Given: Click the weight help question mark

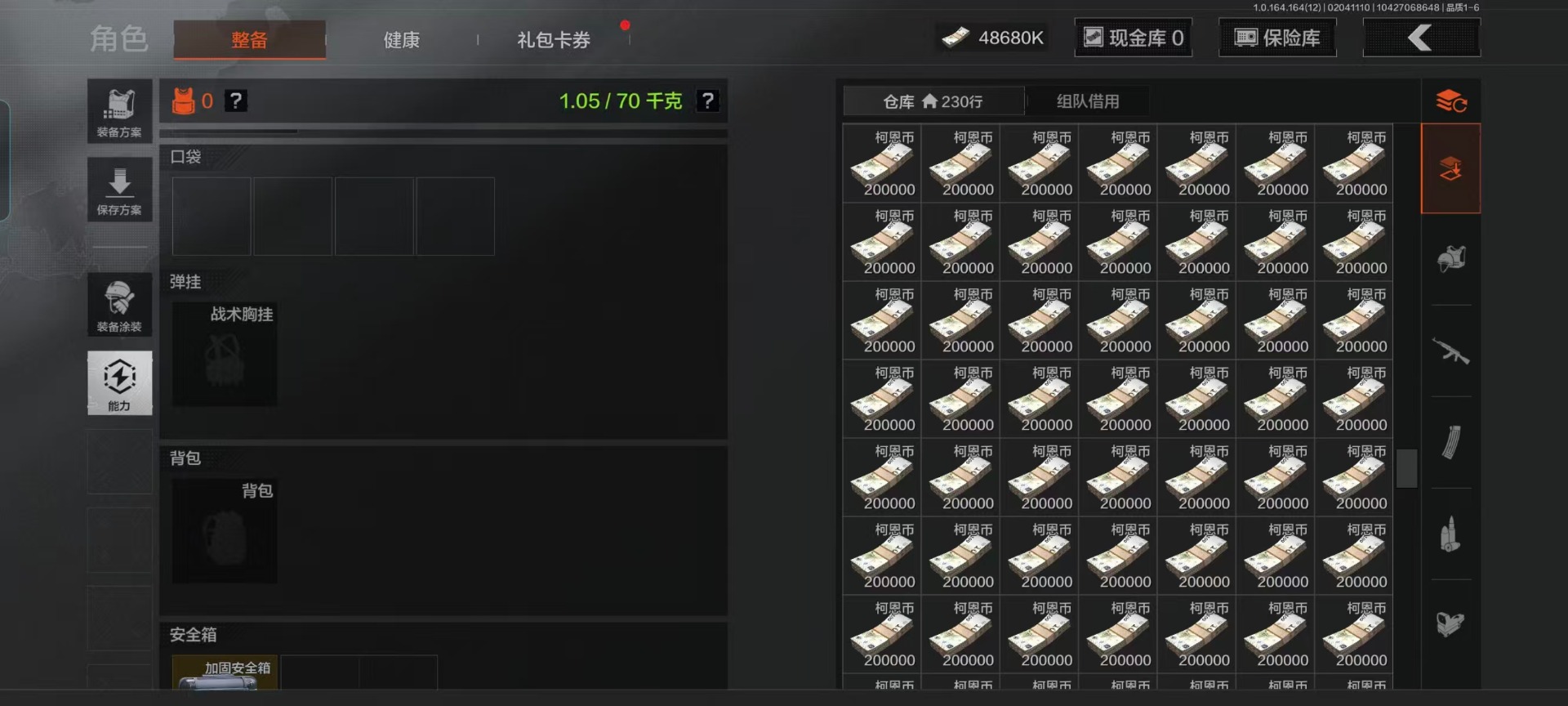Looking at the screenshot, I should pos(707,101).
